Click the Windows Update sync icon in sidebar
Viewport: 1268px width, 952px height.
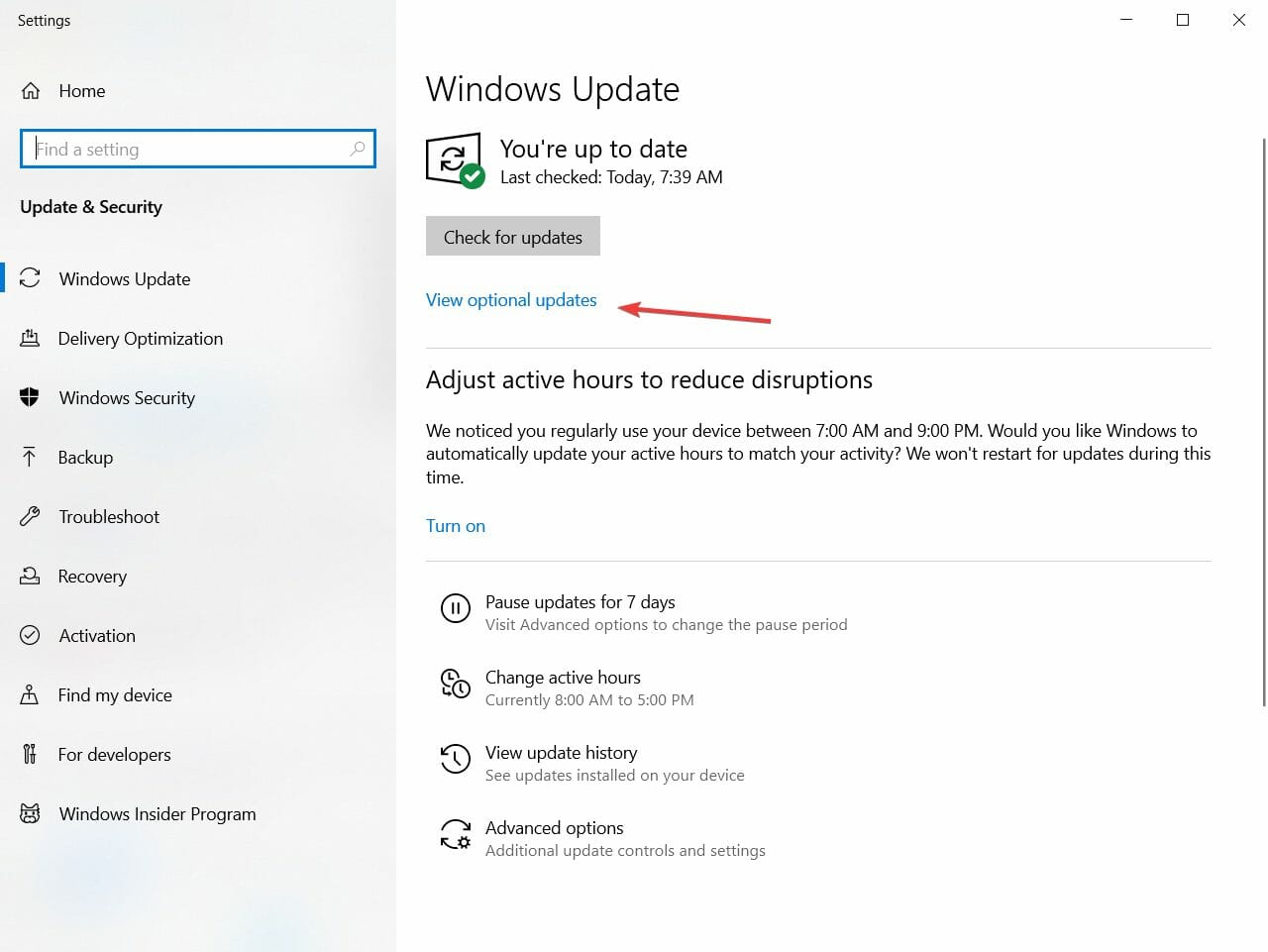point(30,278)
